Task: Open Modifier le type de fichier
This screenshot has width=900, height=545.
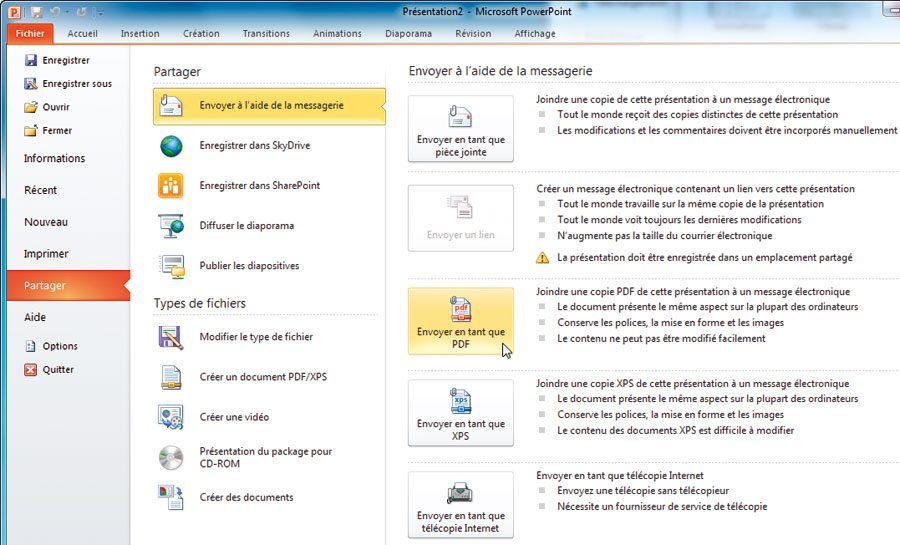Action: tap(256, 337)
